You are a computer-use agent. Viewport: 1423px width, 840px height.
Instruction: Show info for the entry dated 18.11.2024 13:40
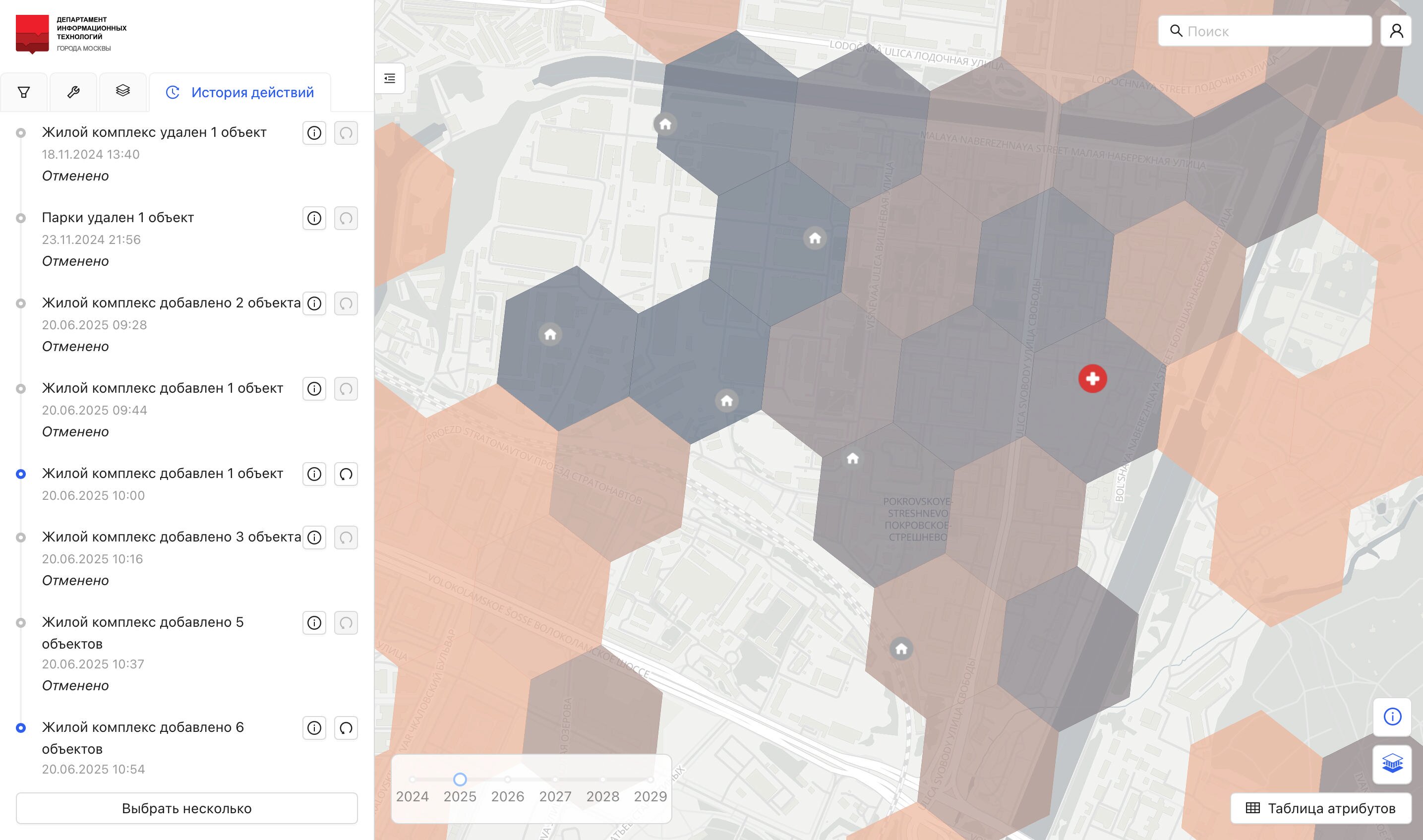coord(314,133)
